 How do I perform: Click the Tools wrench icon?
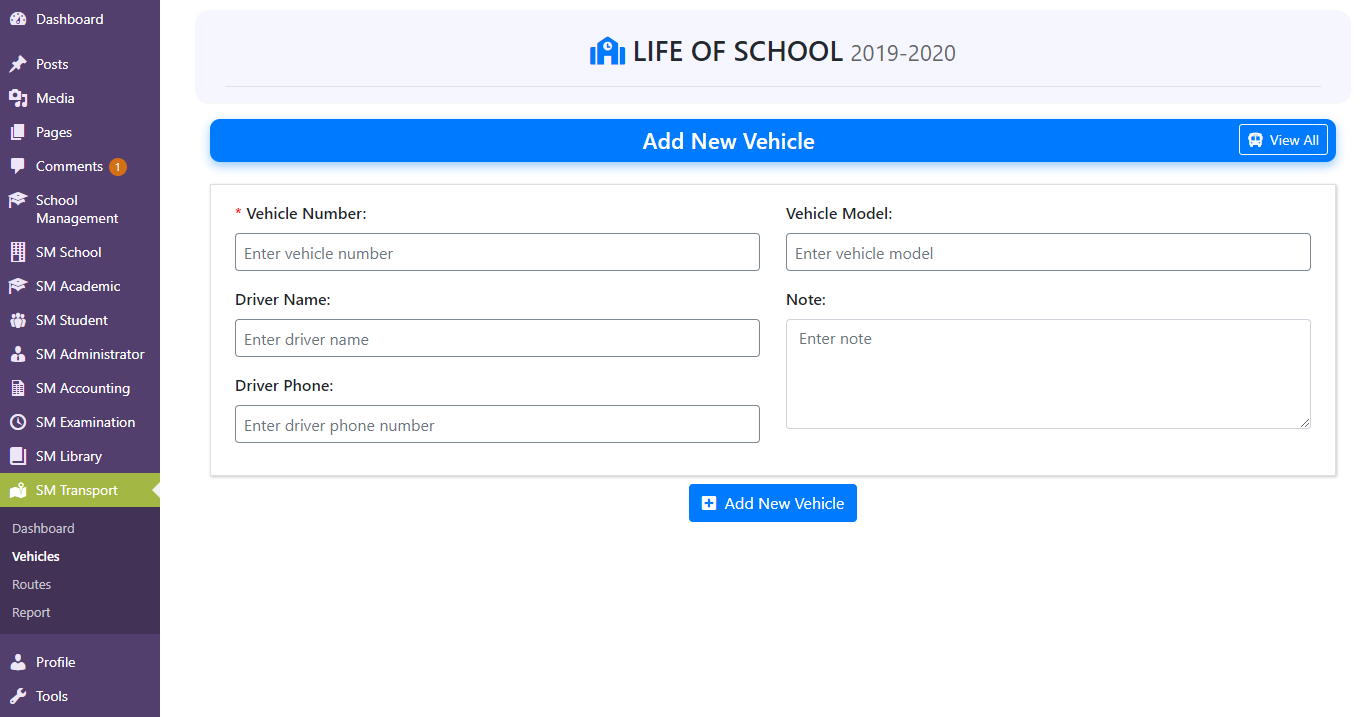click(x=18, y=696)
